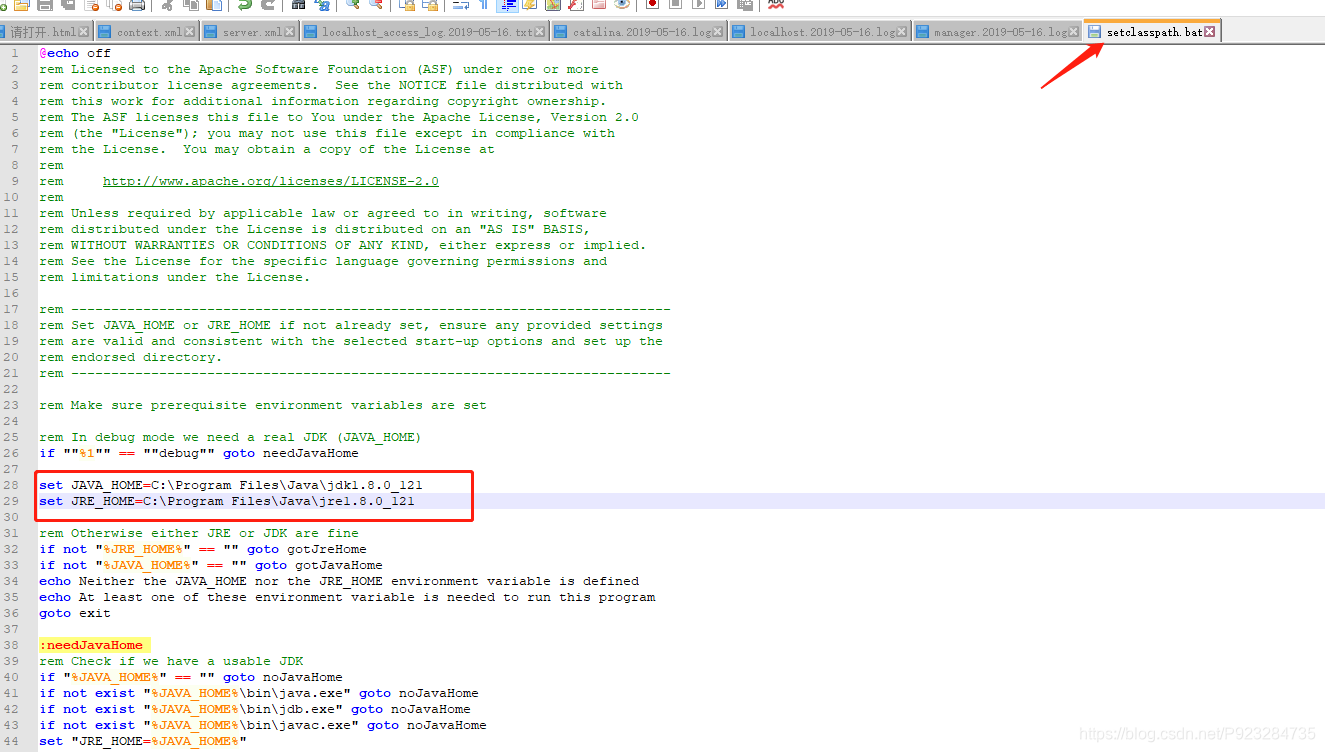Viewport: 1325px width, 752px height.
Task: Open the localhost.2019-05-16.log tab
Action: point(820,32)
